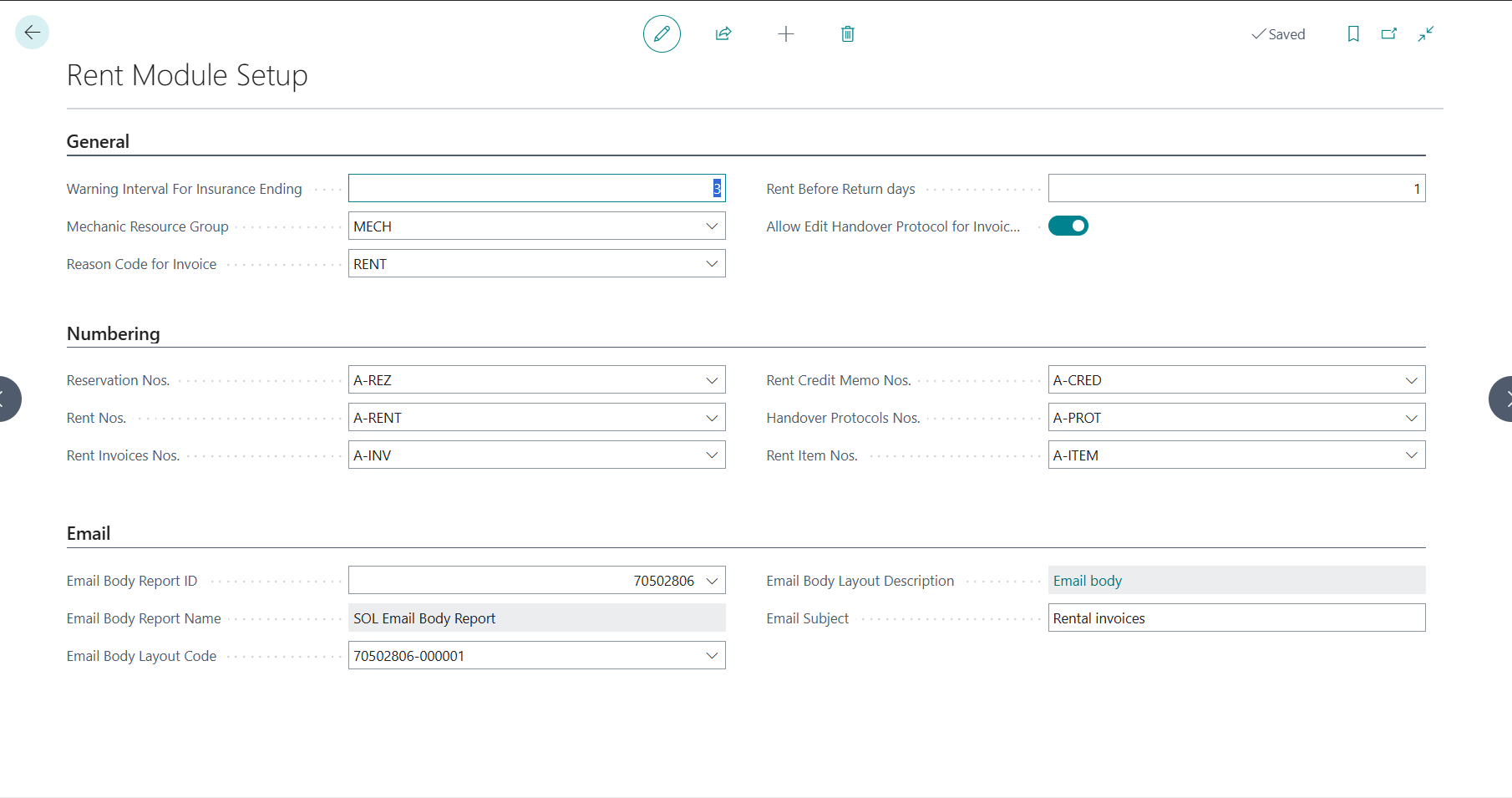Toggle Allow Edit Handover Protocol switch
Viewport: 1512px width, 798px height.
[1068, 226]
